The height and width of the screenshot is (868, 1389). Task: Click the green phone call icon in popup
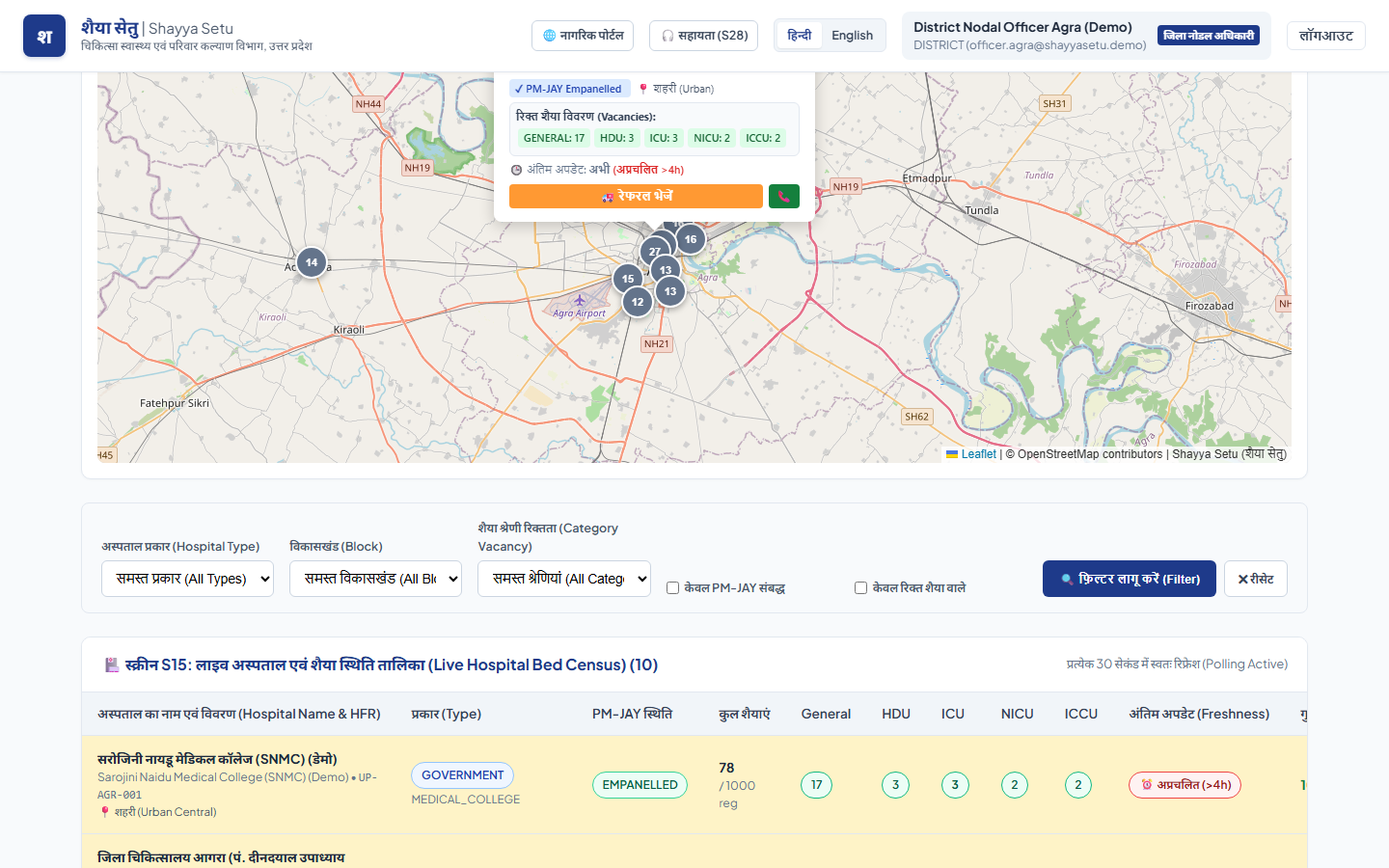click(x=784, y=196)
